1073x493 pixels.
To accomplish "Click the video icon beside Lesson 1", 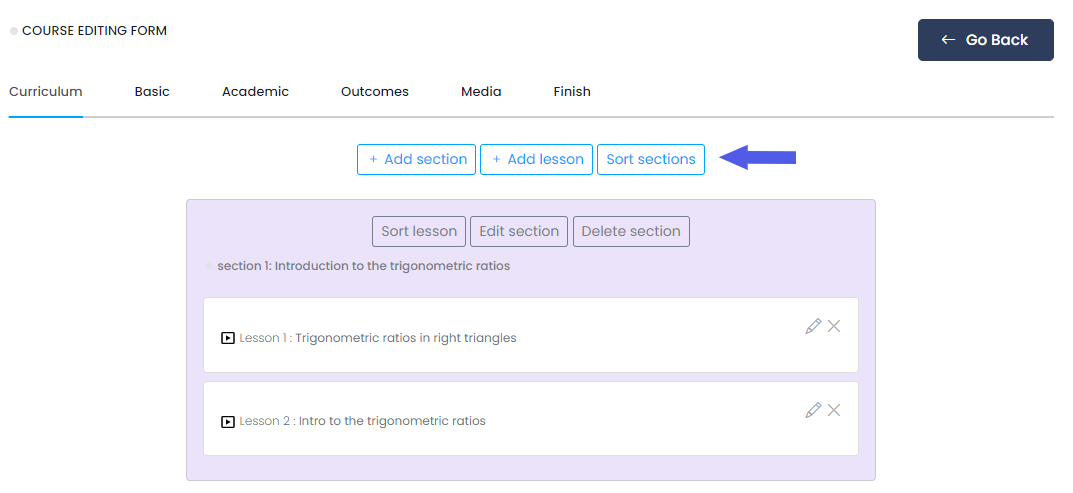I will tap(228, 338).
